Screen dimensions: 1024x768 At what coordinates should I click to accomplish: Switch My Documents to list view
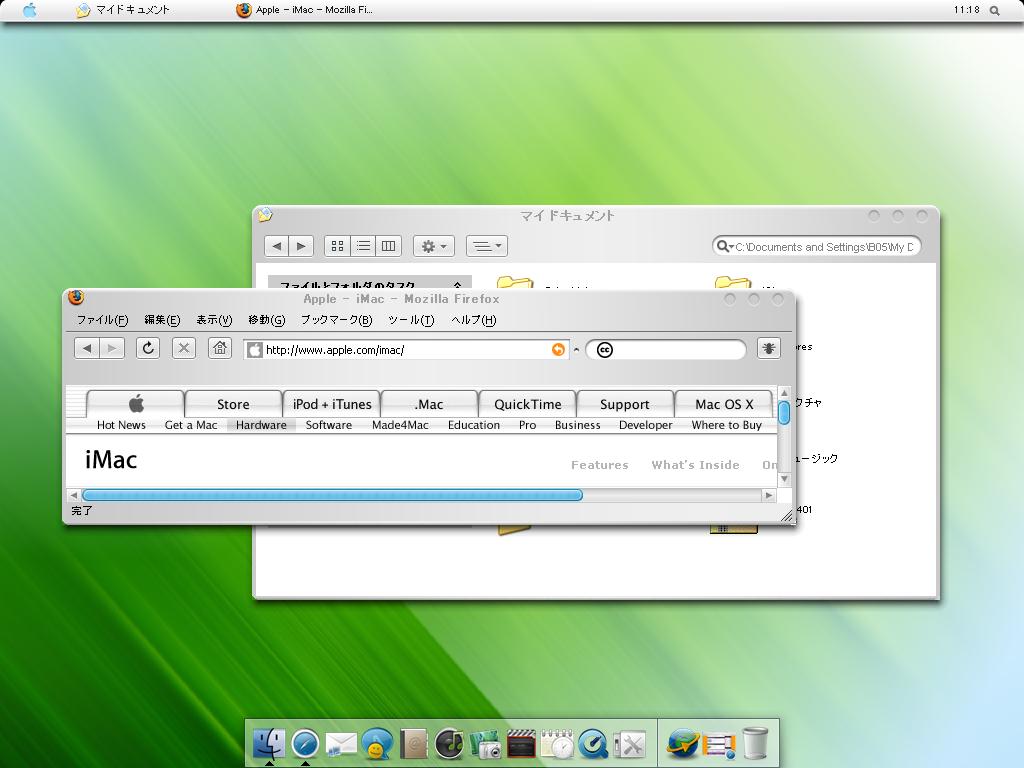click(x=363, y=246)
